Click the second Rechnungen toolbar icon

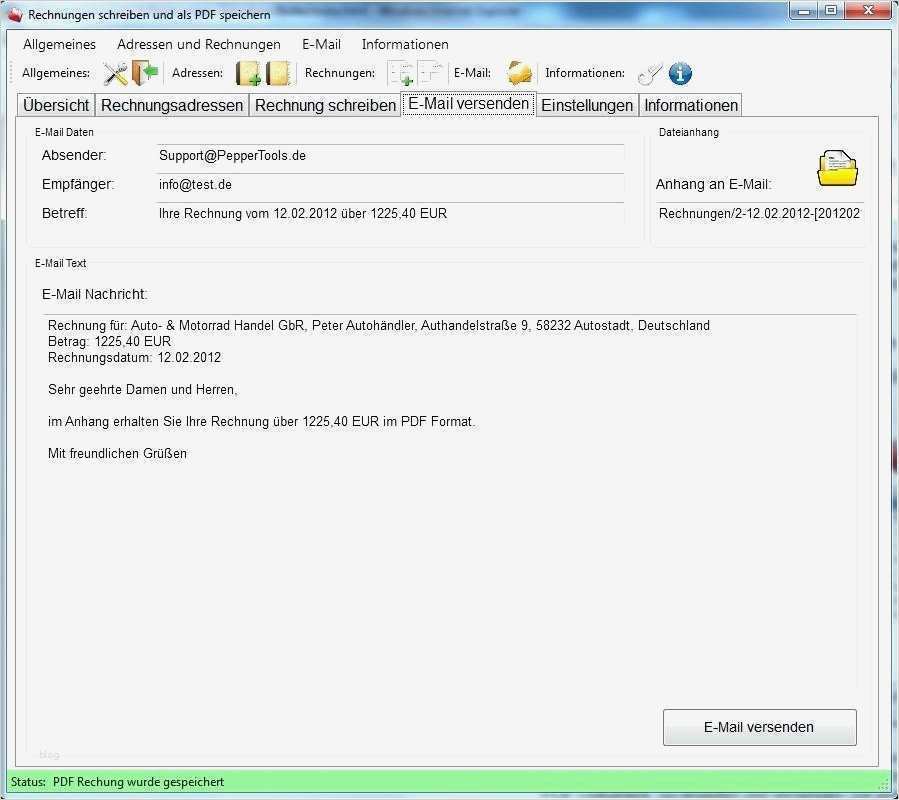428,74
